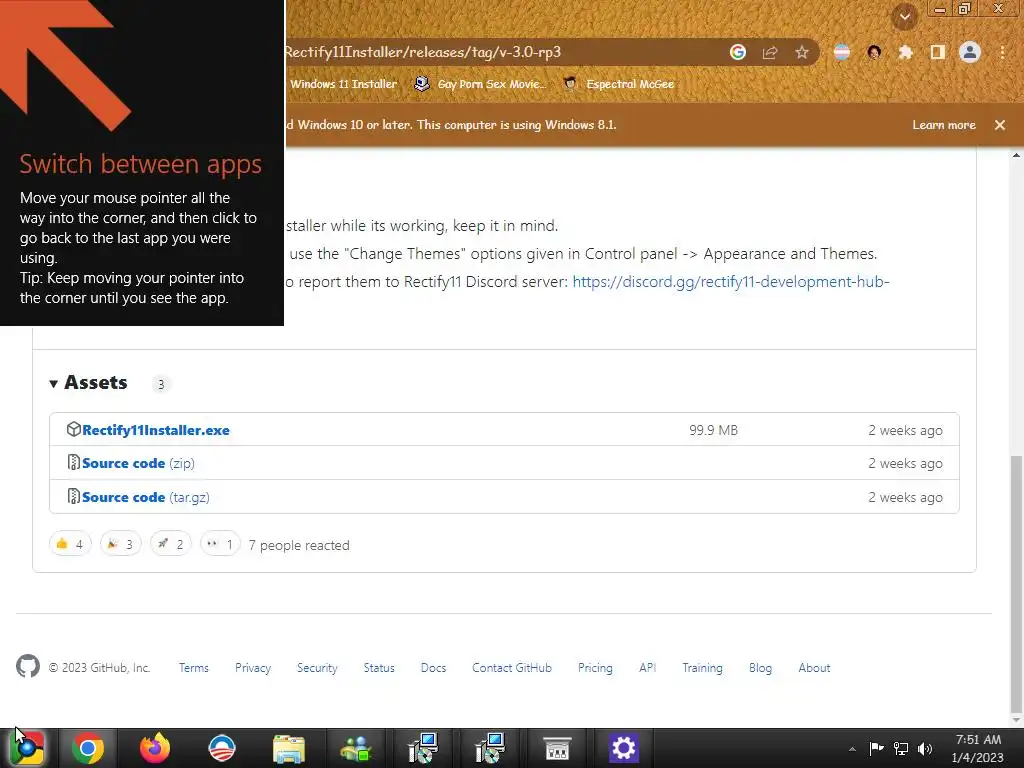This screenshot has height=768, width=1024.
Task: Toggle the rocket reaction
Action: (x=170, y=544)
